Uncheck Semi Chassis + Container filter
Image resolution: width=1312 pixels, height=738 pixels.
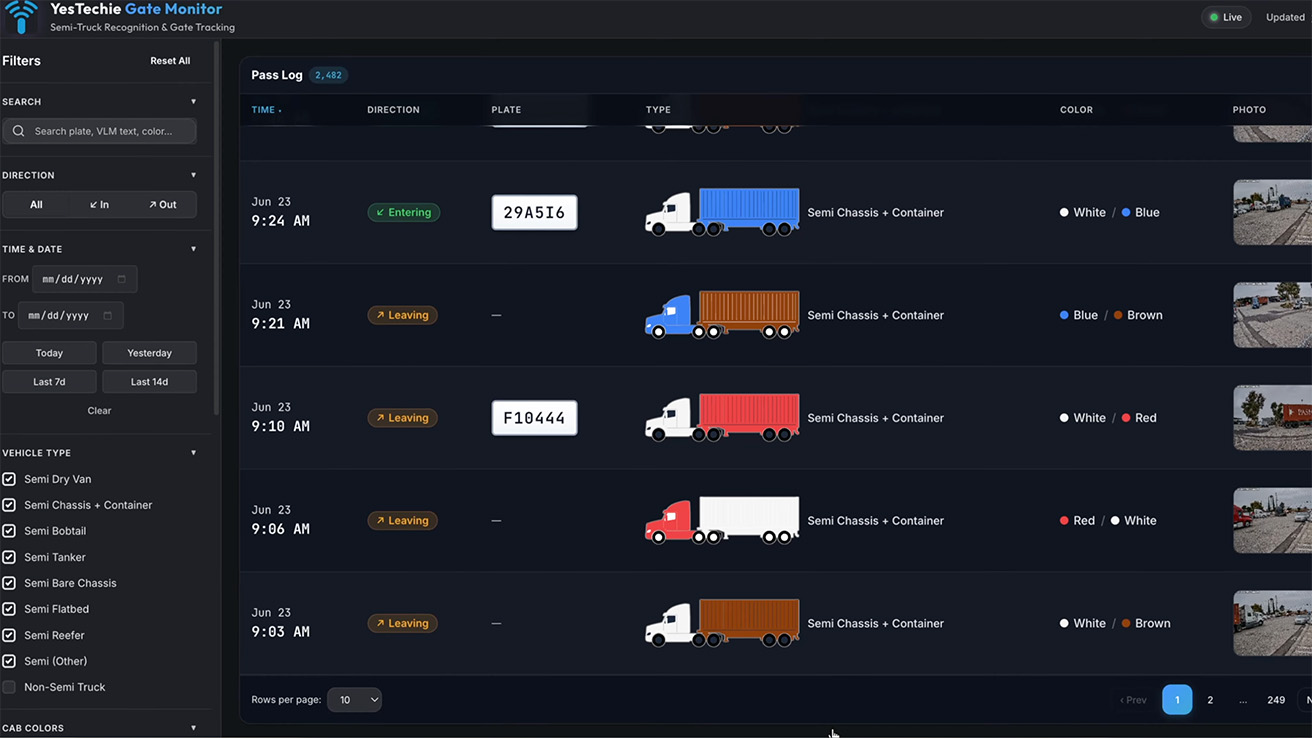click(9, 505)
